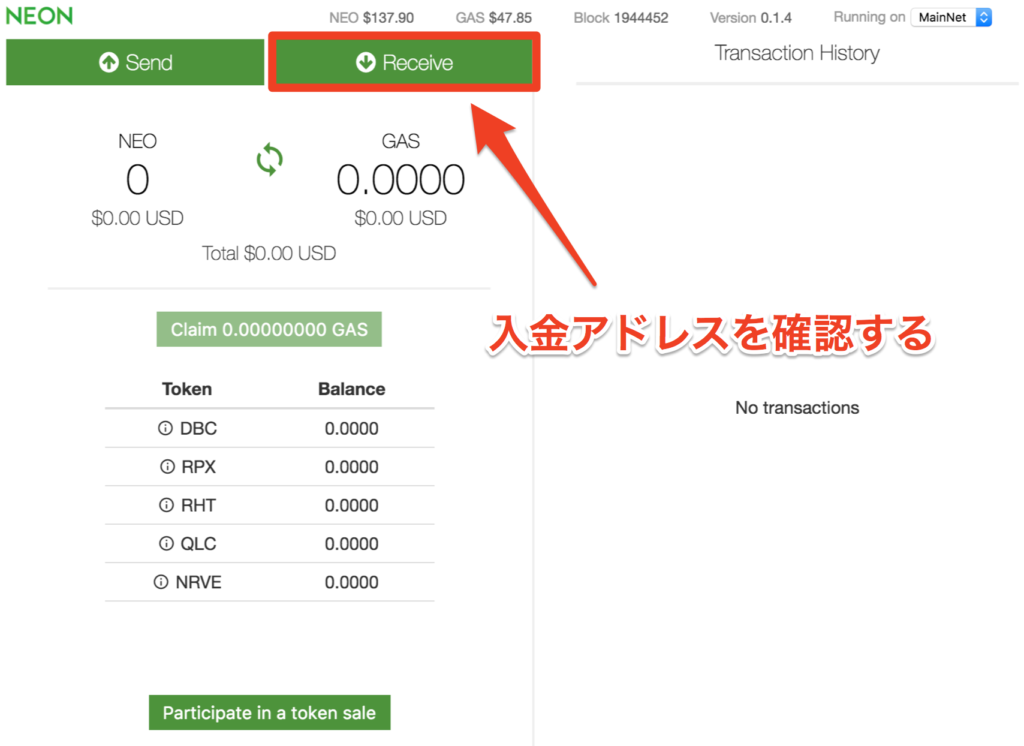
Task: Click the NEON logo
Action: click(39, 16)
